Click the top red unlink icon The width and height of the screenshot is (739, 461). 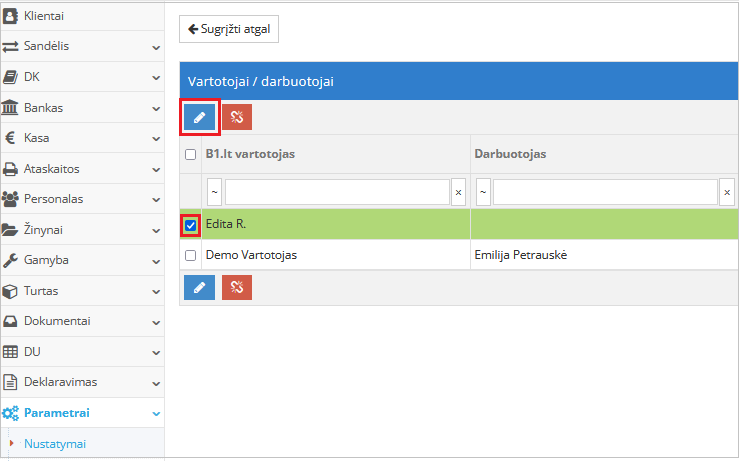pos(237,117)
